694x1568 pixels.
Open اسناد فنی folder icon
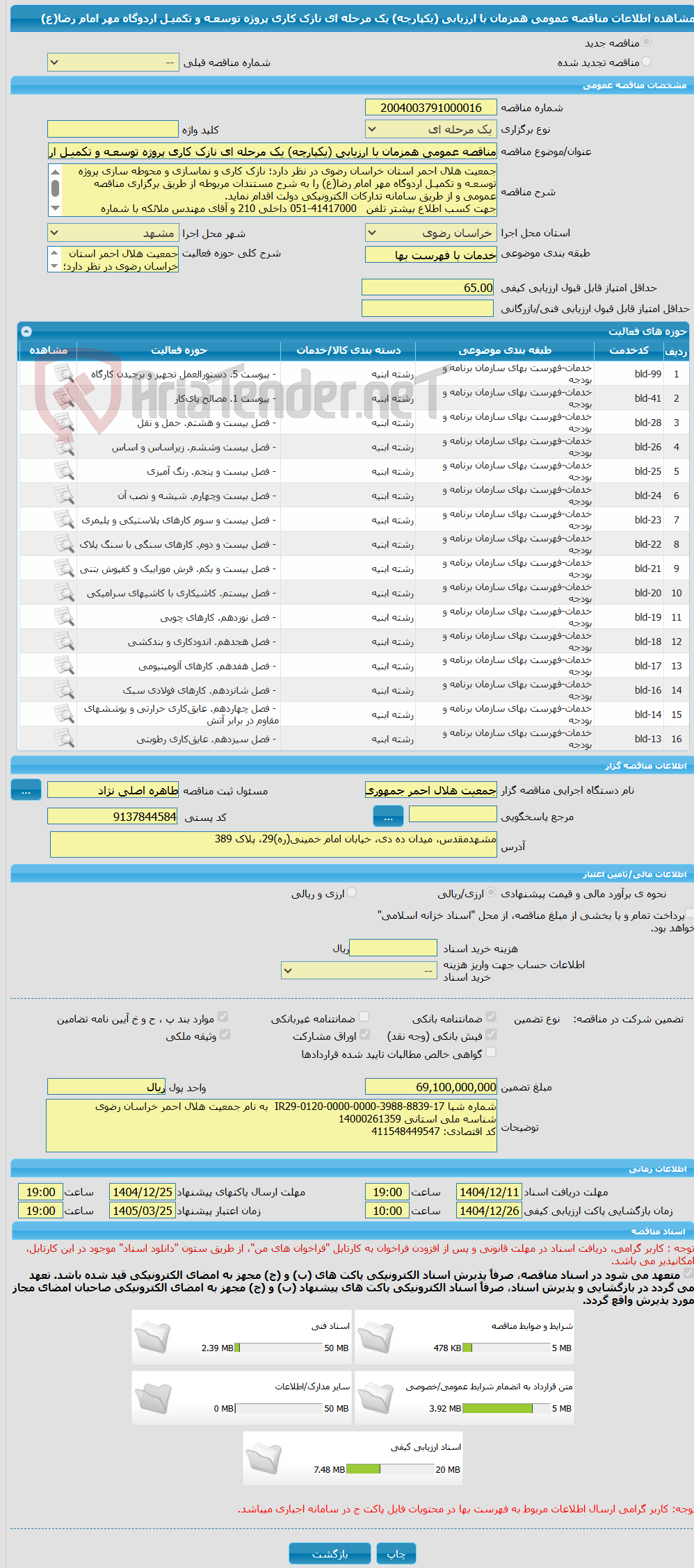[152, 1337]
